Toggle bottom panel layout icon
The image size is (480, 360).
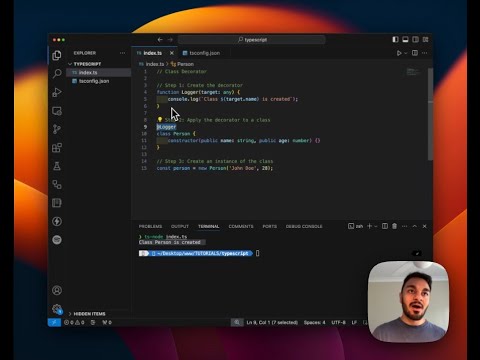tap(405, 40)
